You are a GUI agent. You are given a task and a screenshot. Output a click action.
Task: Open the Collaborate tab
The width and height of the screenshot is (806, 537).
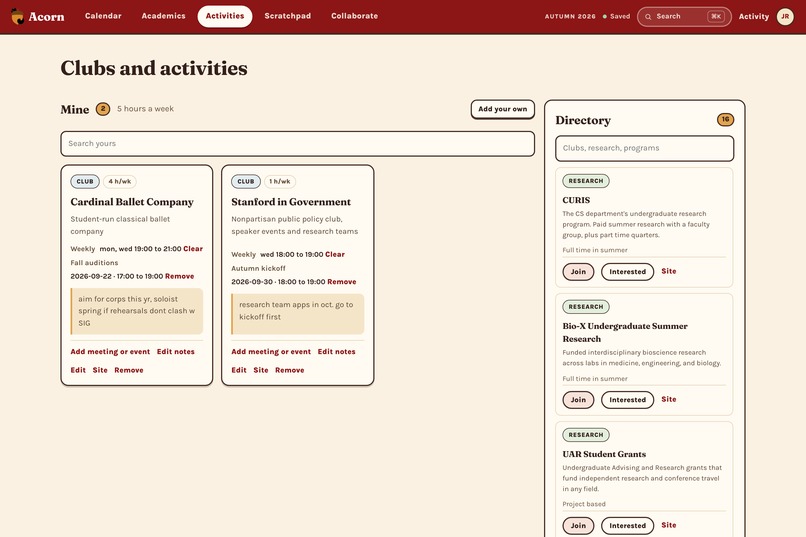coord(354,16)
